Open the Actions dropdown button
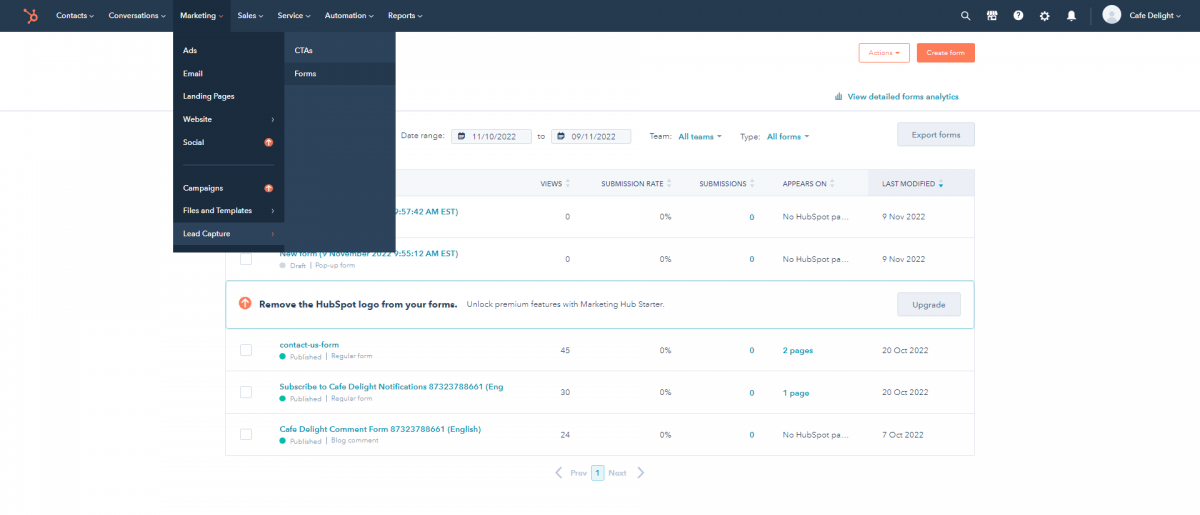Image resolution: width=1200 pixels, height=515 pixels. click(883, 53)
